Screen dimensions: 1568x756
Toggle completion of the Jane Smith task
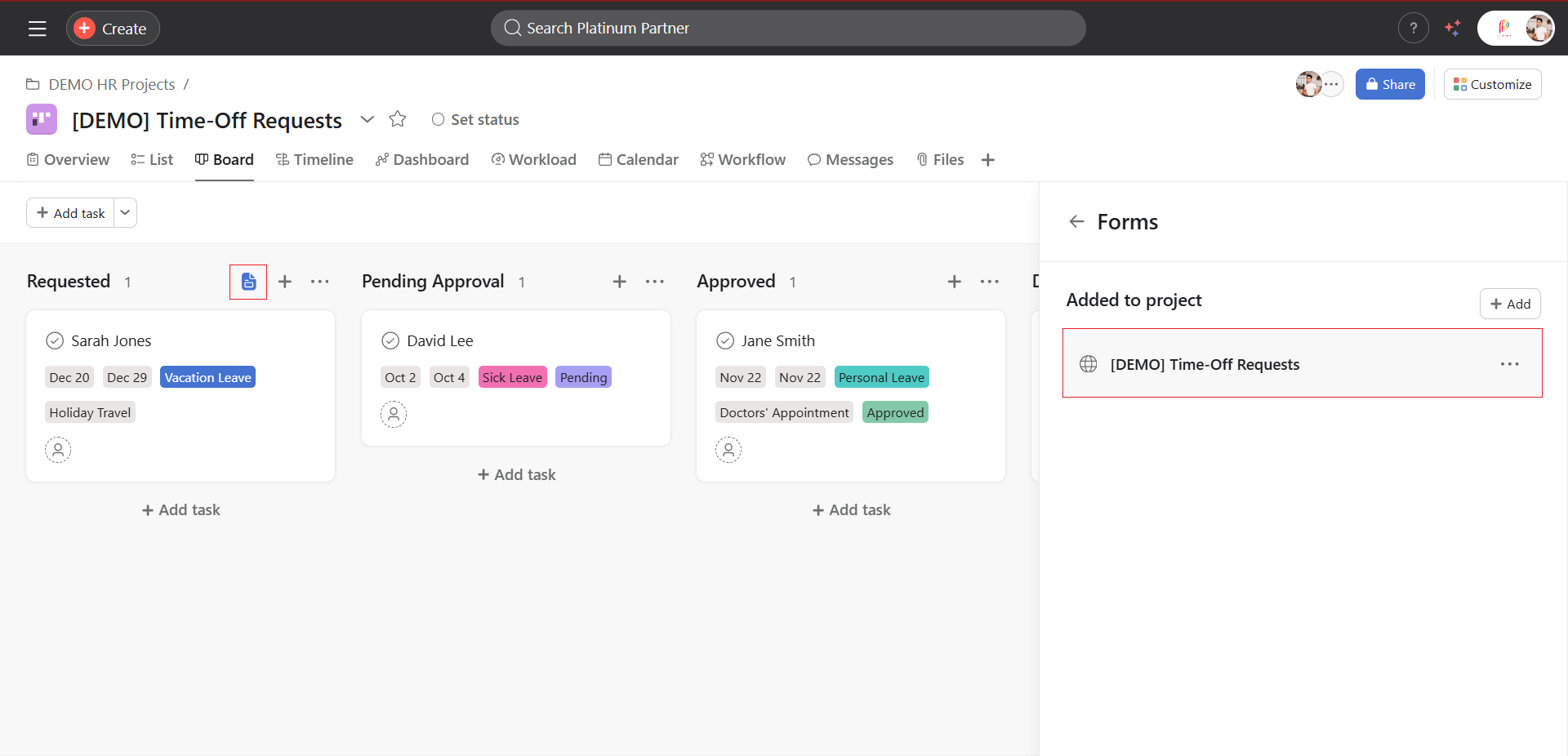tap(725, 340)
